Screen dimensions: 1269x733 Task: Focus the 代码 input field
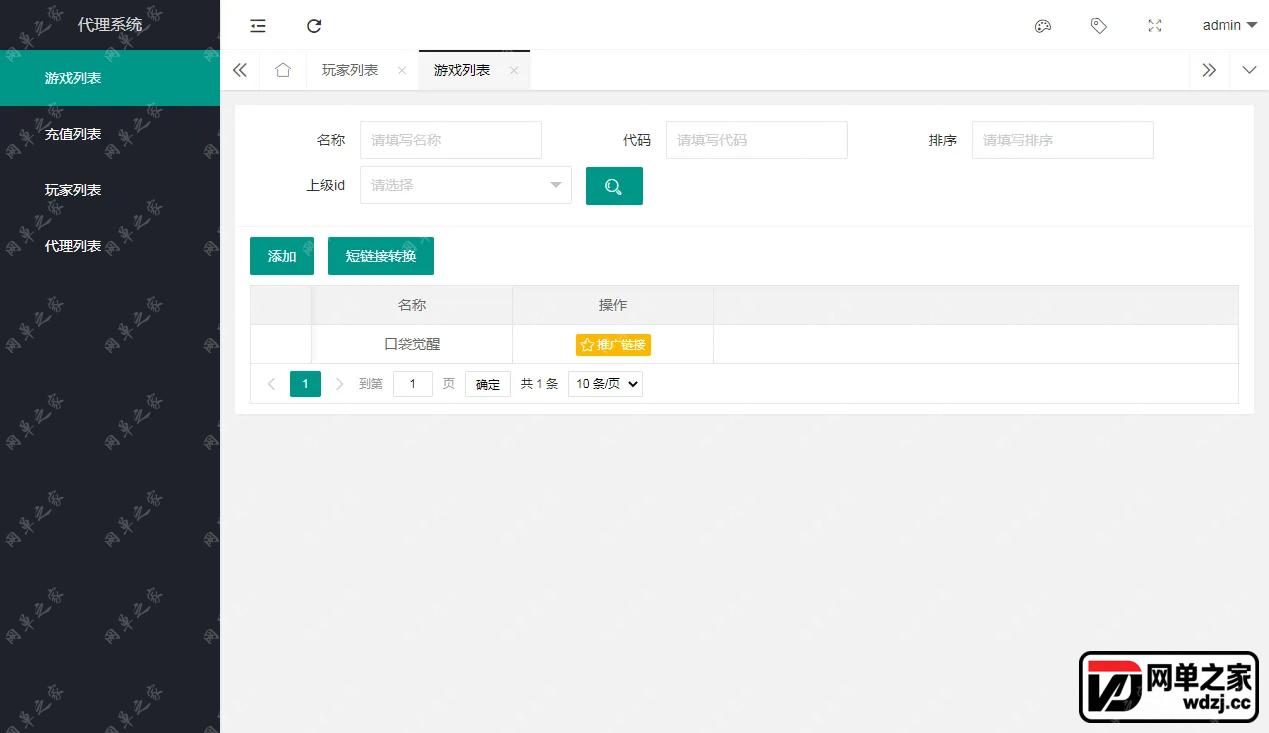click(757, 140)
